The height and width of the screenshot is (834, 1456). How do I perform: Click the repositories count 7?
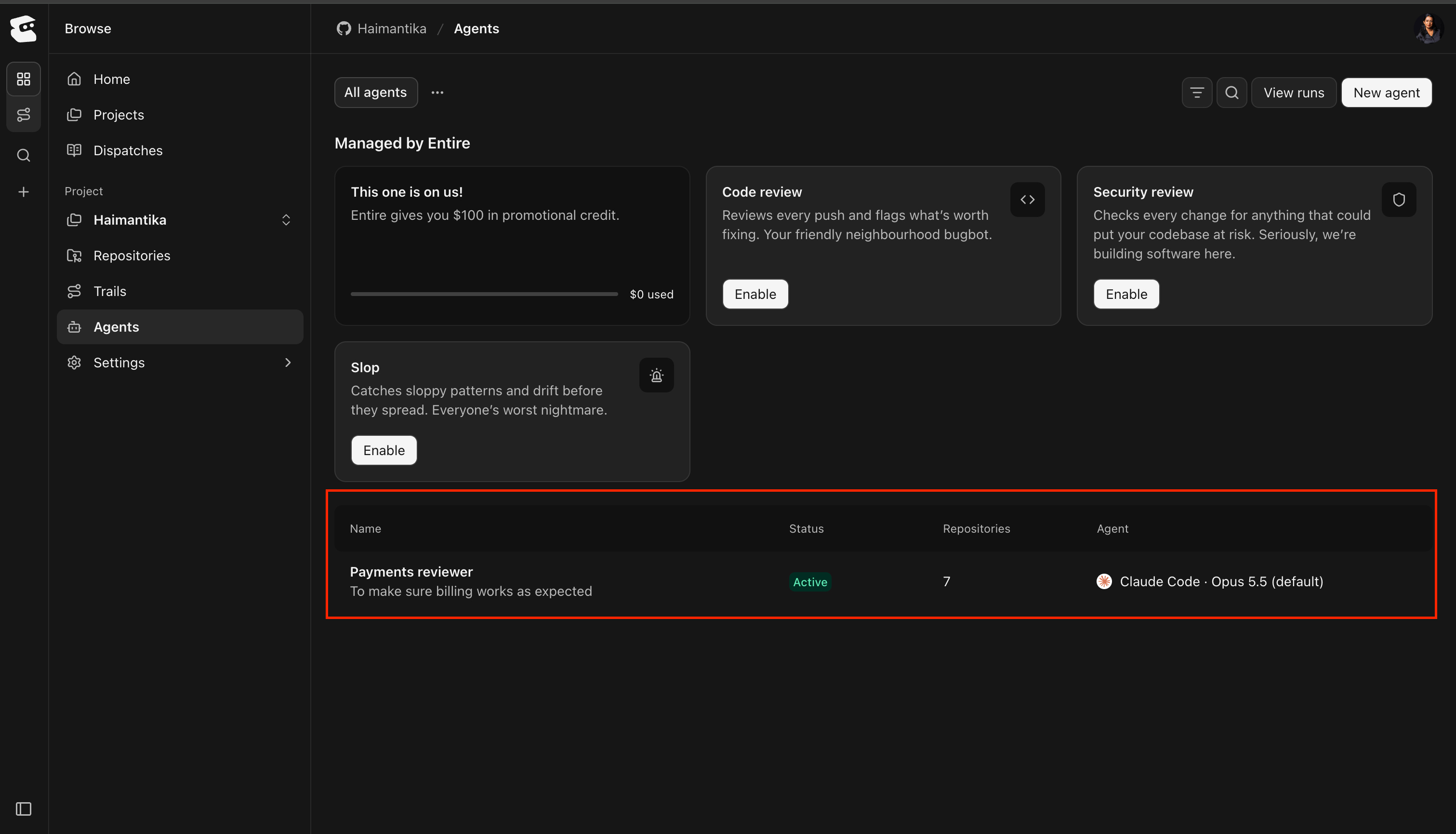pos(947,581)
